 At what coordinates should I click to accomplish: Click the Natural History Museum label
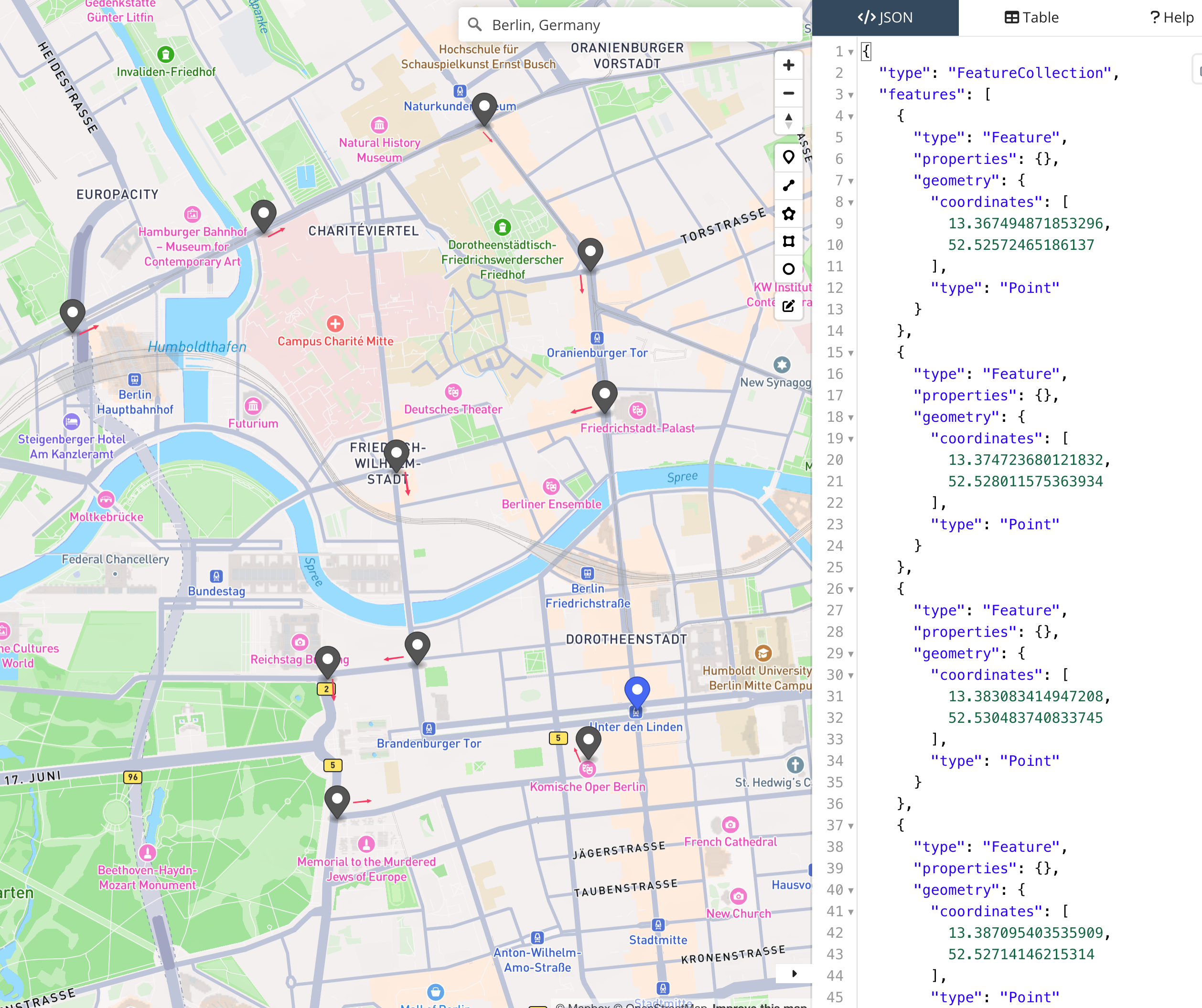click(379, 150)
